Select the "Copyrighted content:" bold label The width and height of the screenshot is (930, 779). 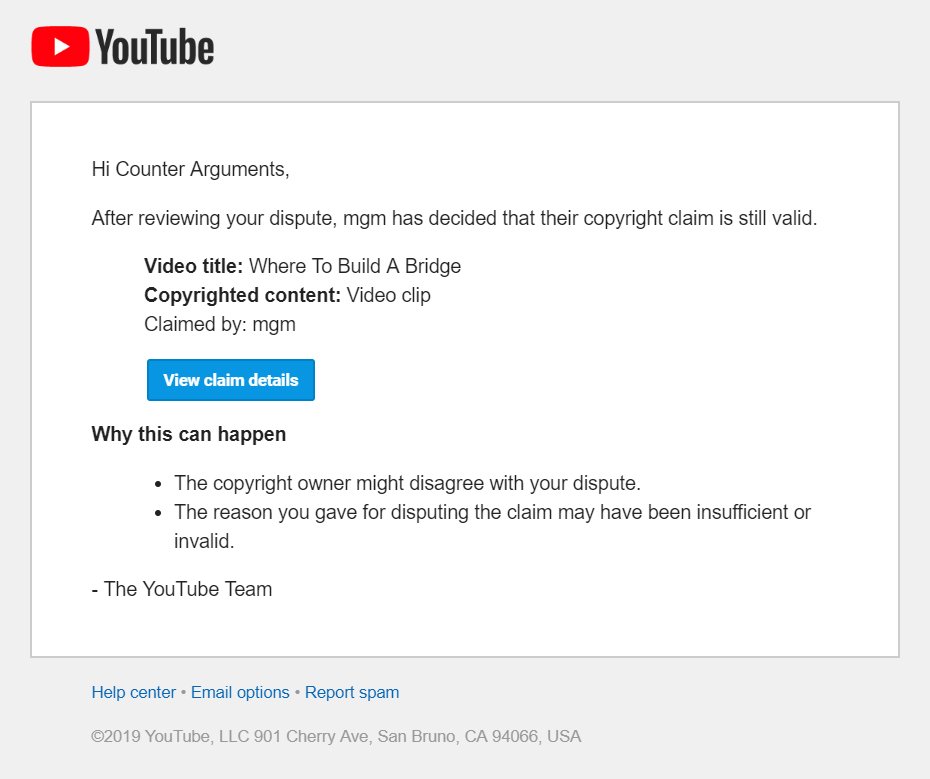point(243,295)
